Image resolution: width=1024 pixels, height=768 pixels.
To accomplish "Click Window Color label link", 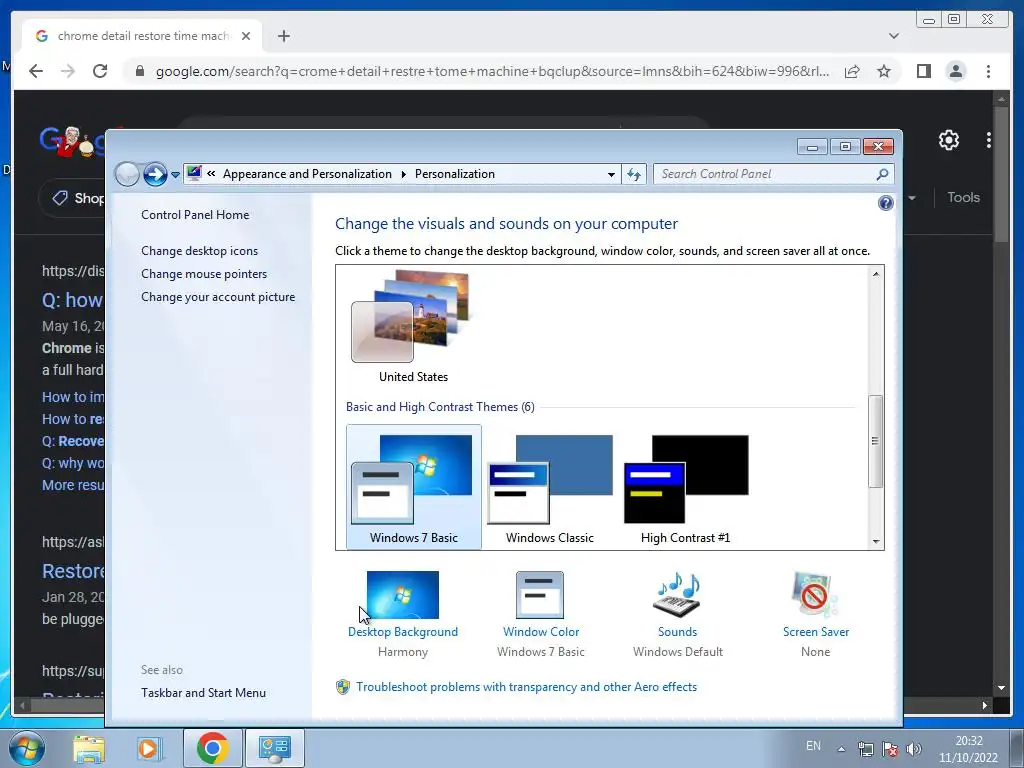I will [541, 632].
